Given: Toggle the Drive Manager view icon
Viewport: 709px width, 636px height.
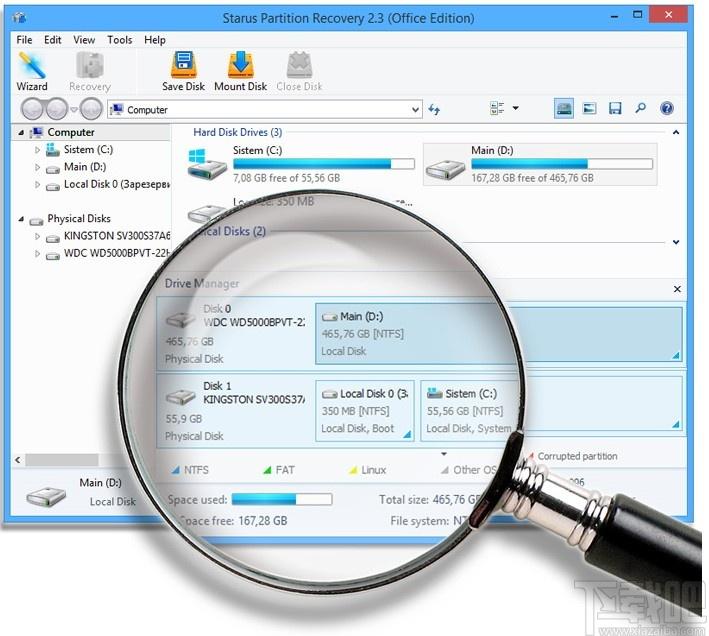Looking at the screenshot, I should 564,108.
